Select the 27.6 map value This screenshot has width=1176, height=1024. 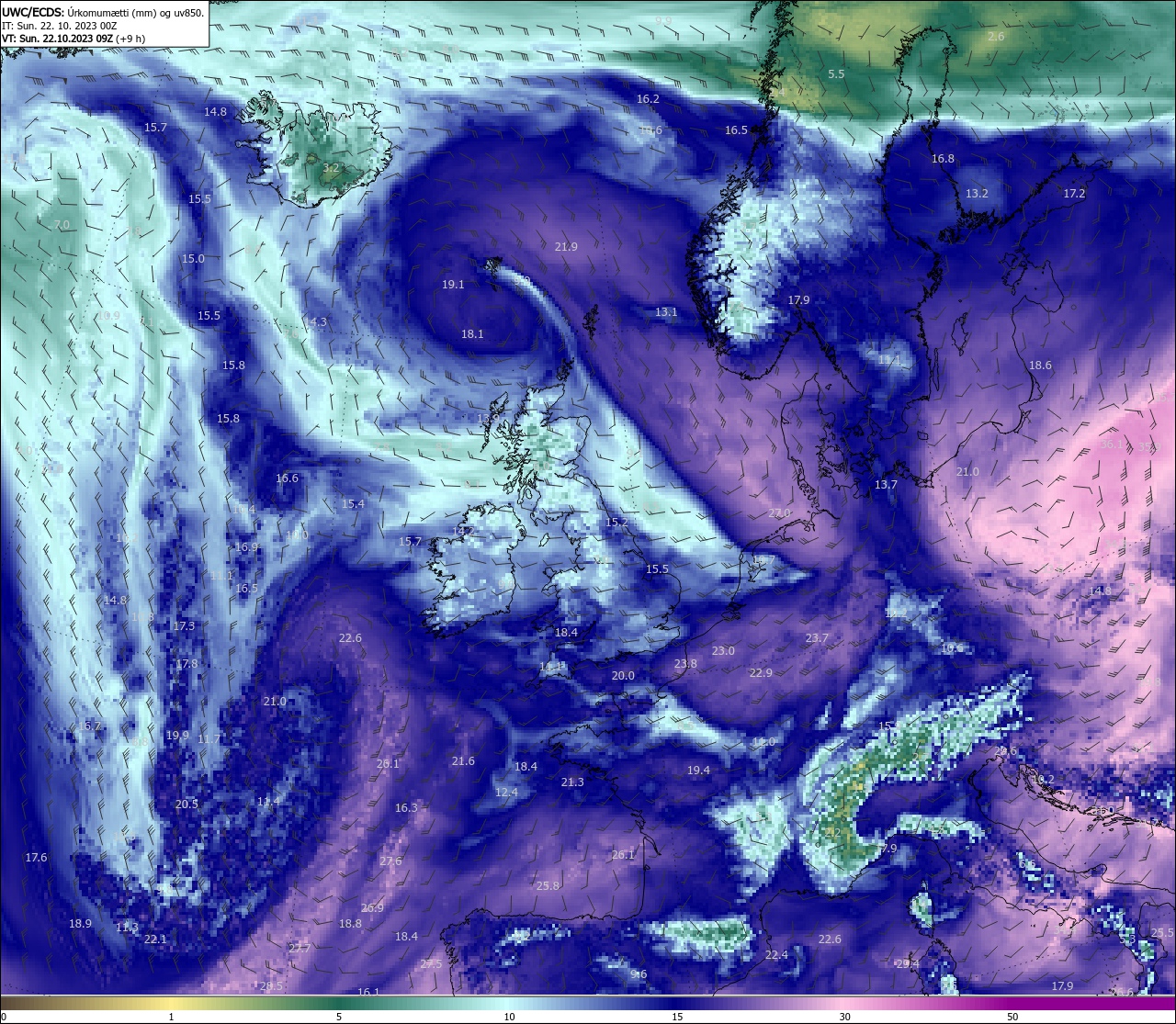[x=390, y=861]
